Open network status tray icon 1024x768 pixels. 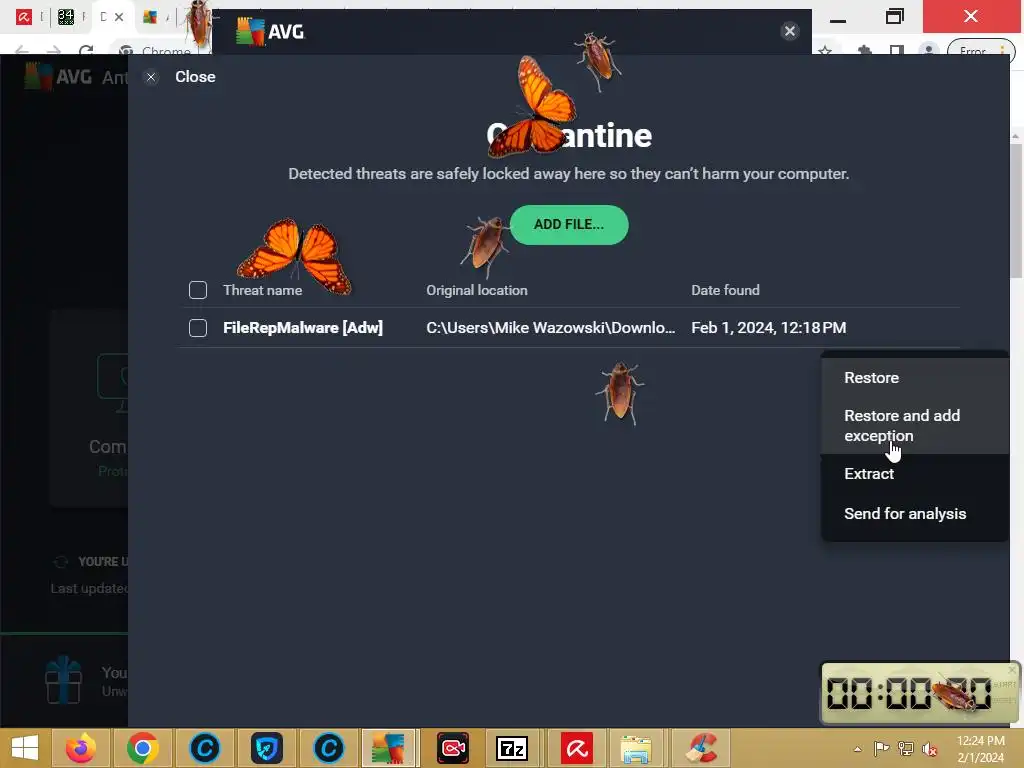click(x=906, y=749)
